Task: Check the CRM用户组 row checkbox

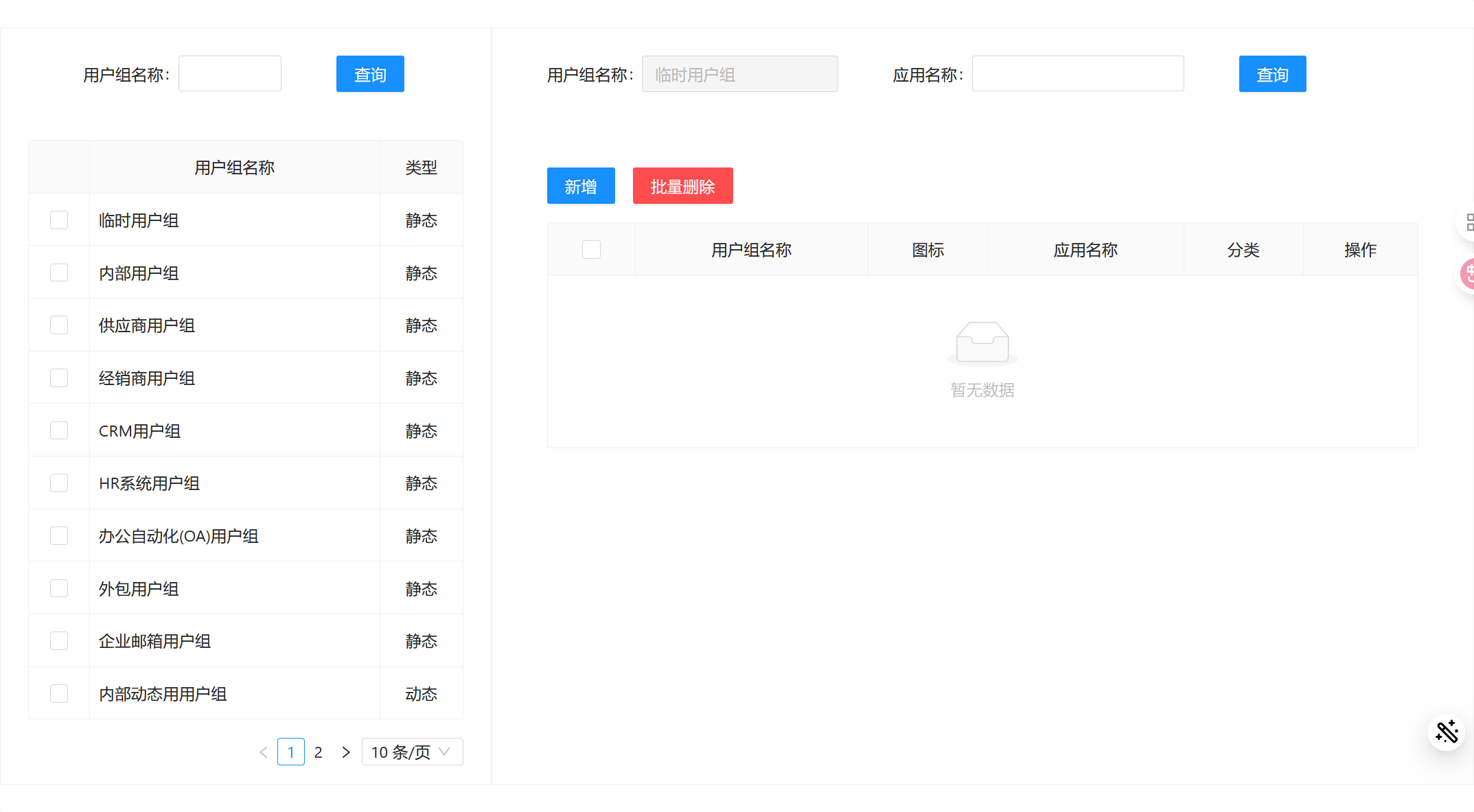Action: [x=59, y=430]
